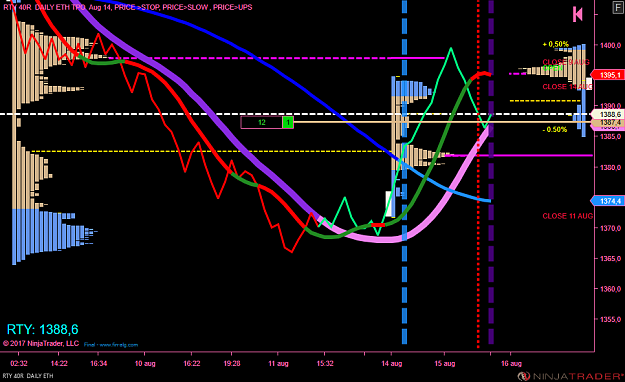Click the pink K marker icon

[578, 14]
